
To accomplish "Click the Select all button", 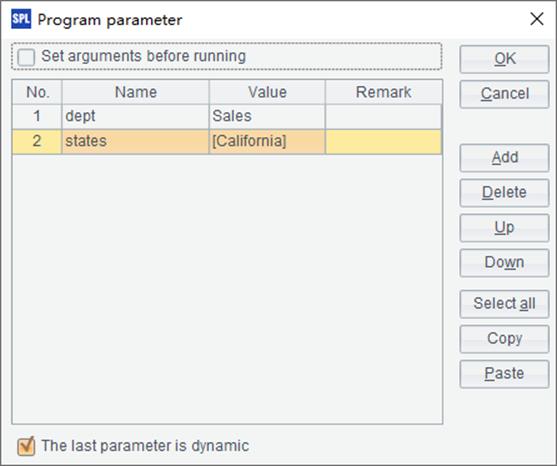I will 504,304.
